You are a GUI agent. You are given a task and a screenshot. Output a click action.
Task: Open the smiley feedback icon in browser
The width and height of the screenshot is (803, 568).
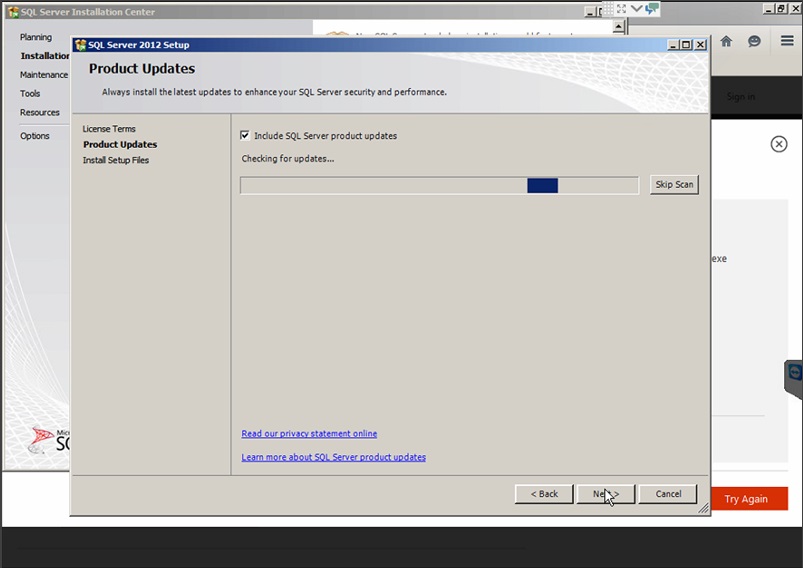pos(754,41)
